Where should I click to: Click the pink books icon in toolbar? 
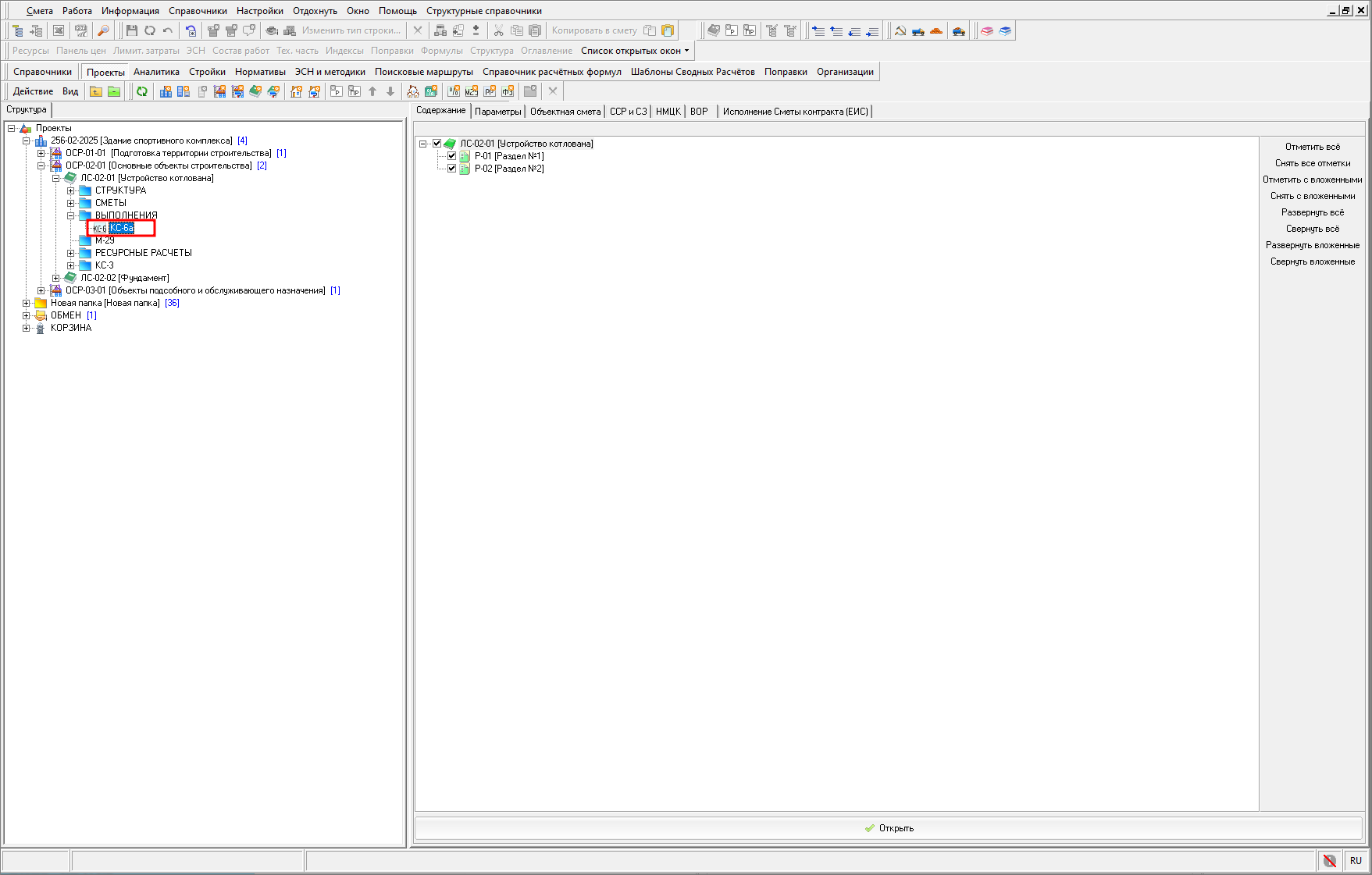(987, 30)
